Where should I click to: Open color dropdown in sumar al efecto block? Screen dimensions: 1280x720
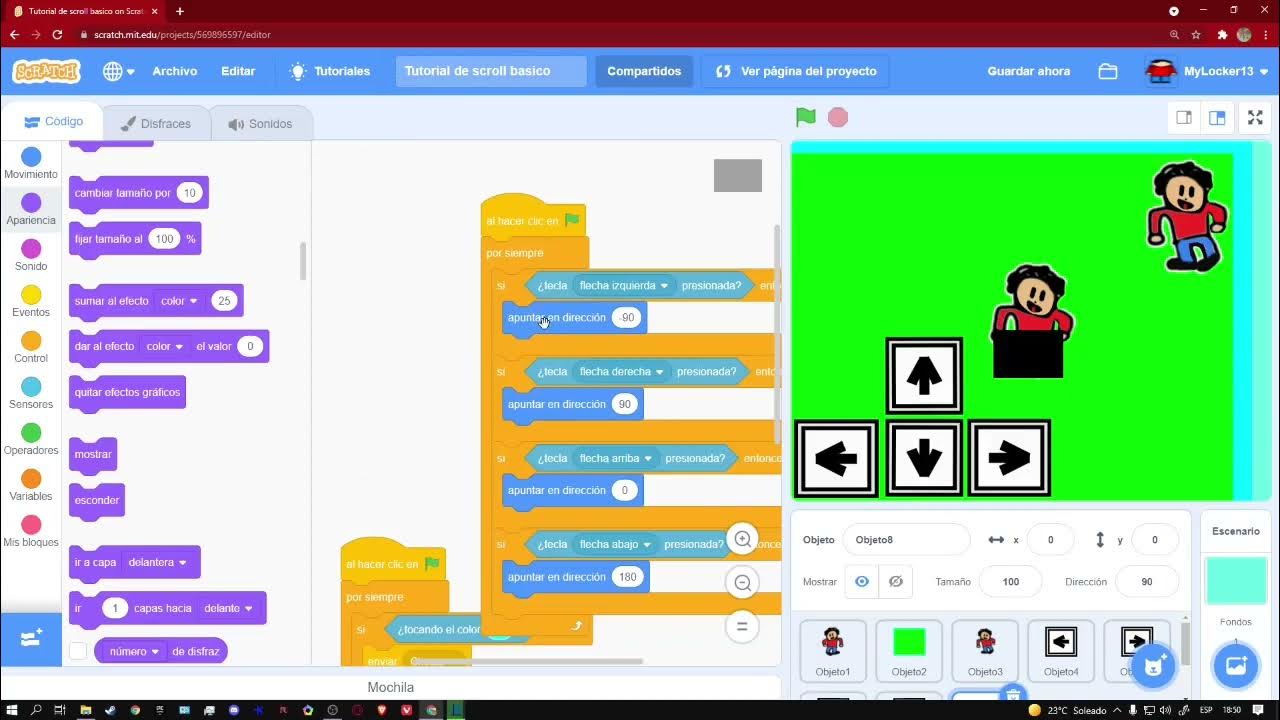coord(180,300)
